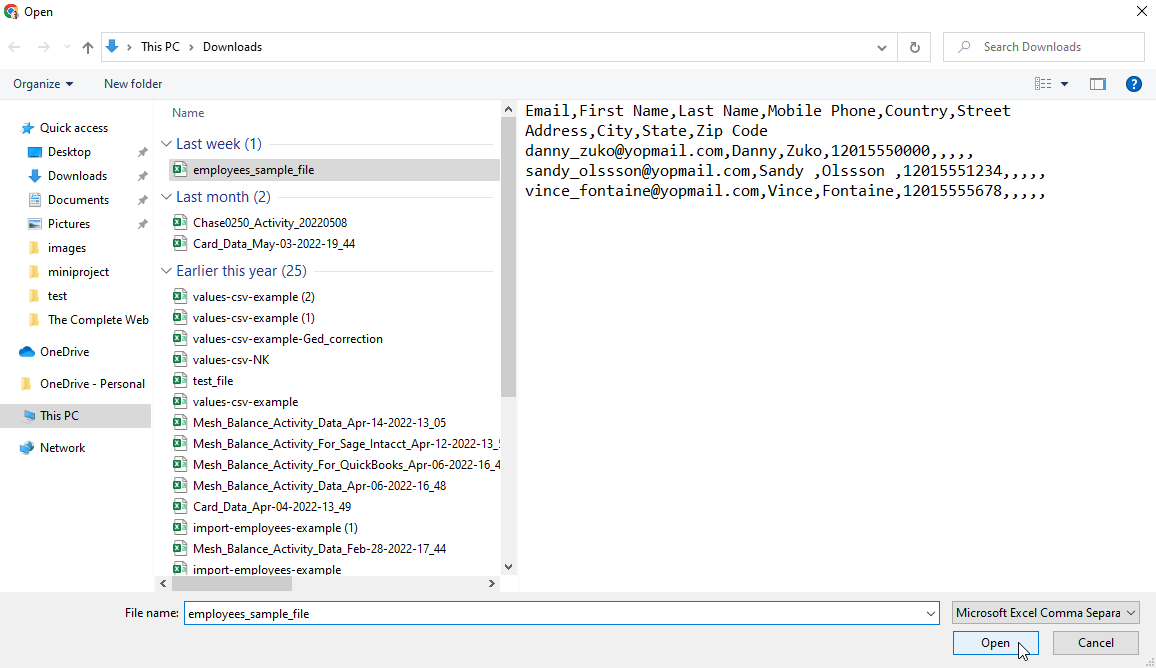Select OneDrive in navigation pane
The image size is (1156, 668).
click(x=64, y=352)
